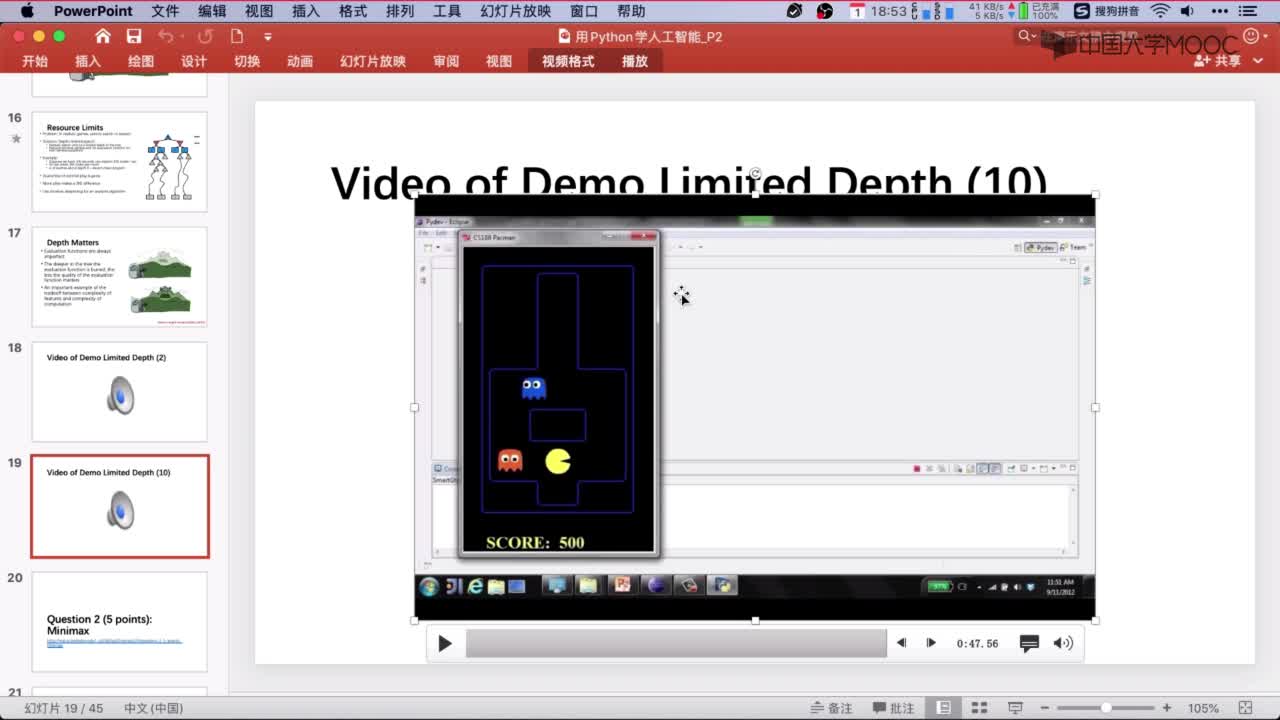Open the 开始 ribbon tab

(35, 61)
